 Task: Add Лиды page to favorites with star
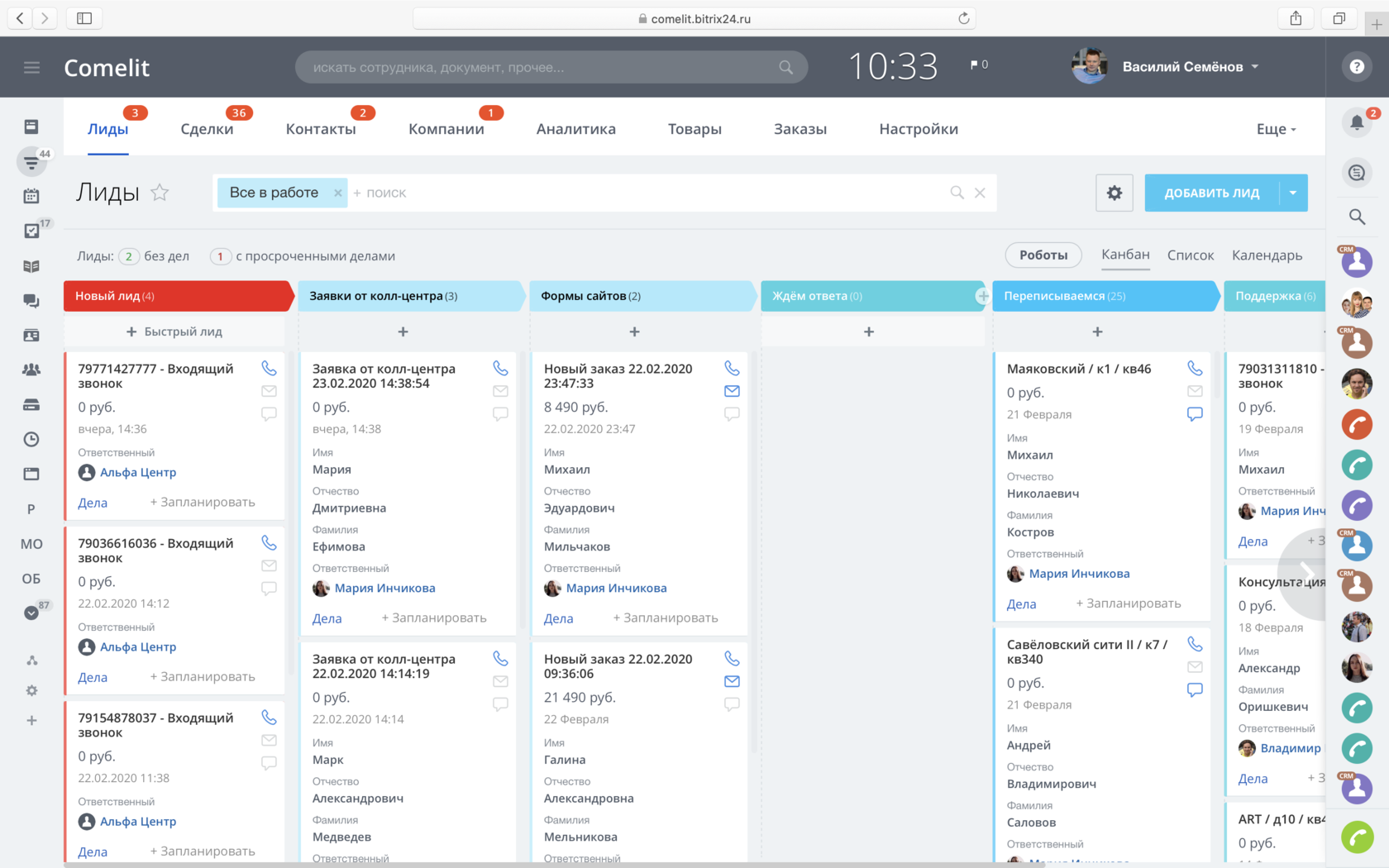(x=160, y=193)
